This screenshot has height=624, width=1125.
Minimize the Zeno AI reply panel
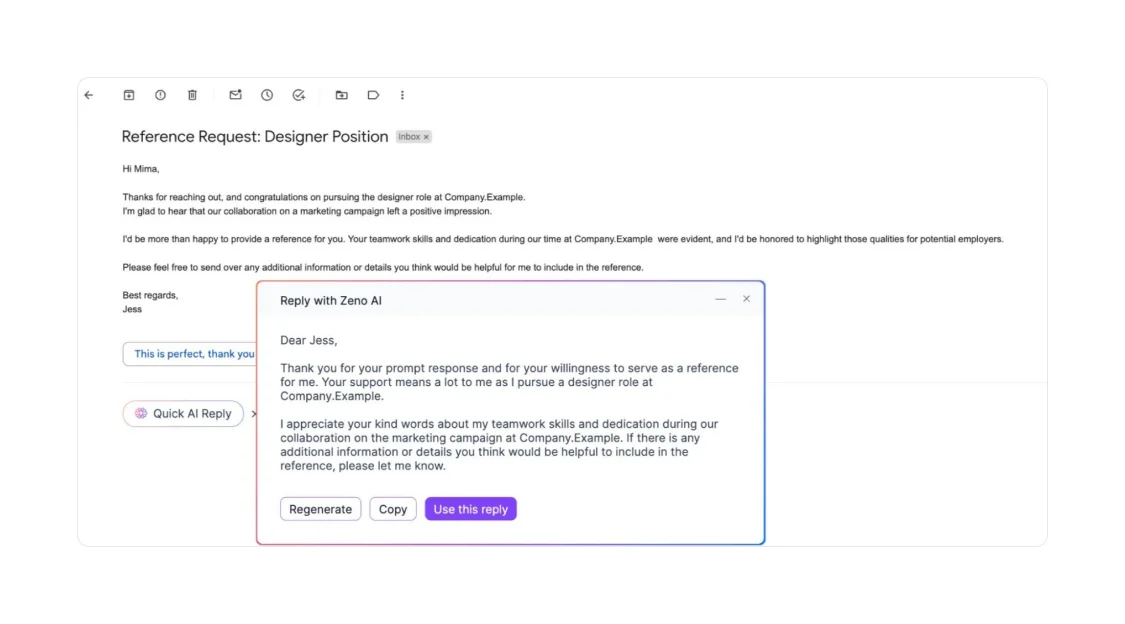coord(720,299)
